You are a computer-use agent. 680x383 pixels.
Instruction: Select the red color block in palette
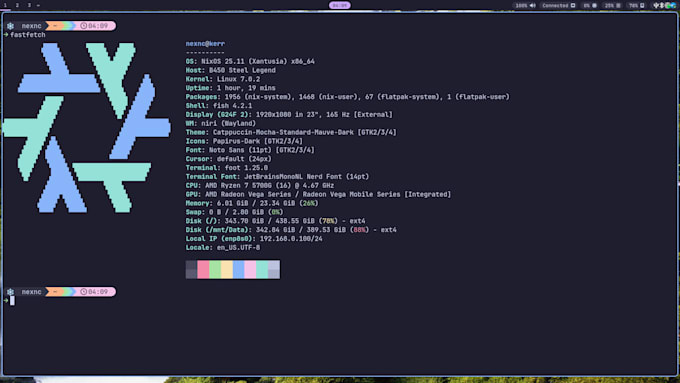(x=203, y=269)
